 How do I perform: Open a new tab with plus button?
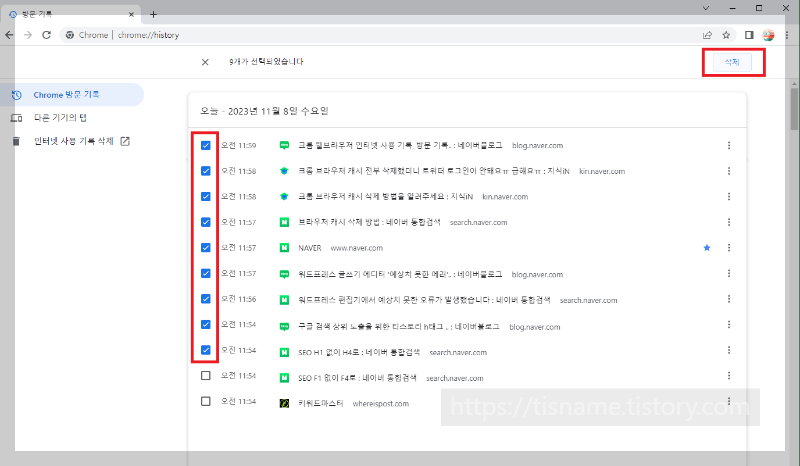[153, 14]
